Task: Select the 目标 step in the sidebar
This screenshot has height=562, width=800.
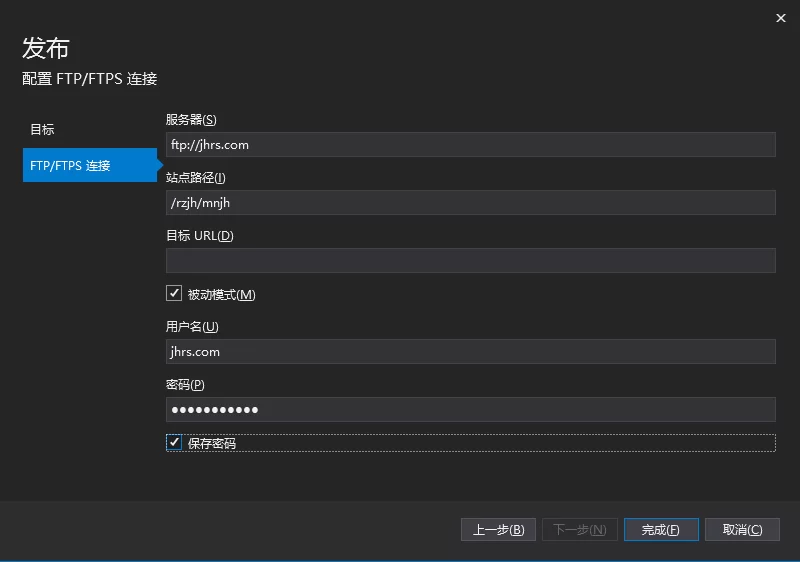Action: [42, 130]
